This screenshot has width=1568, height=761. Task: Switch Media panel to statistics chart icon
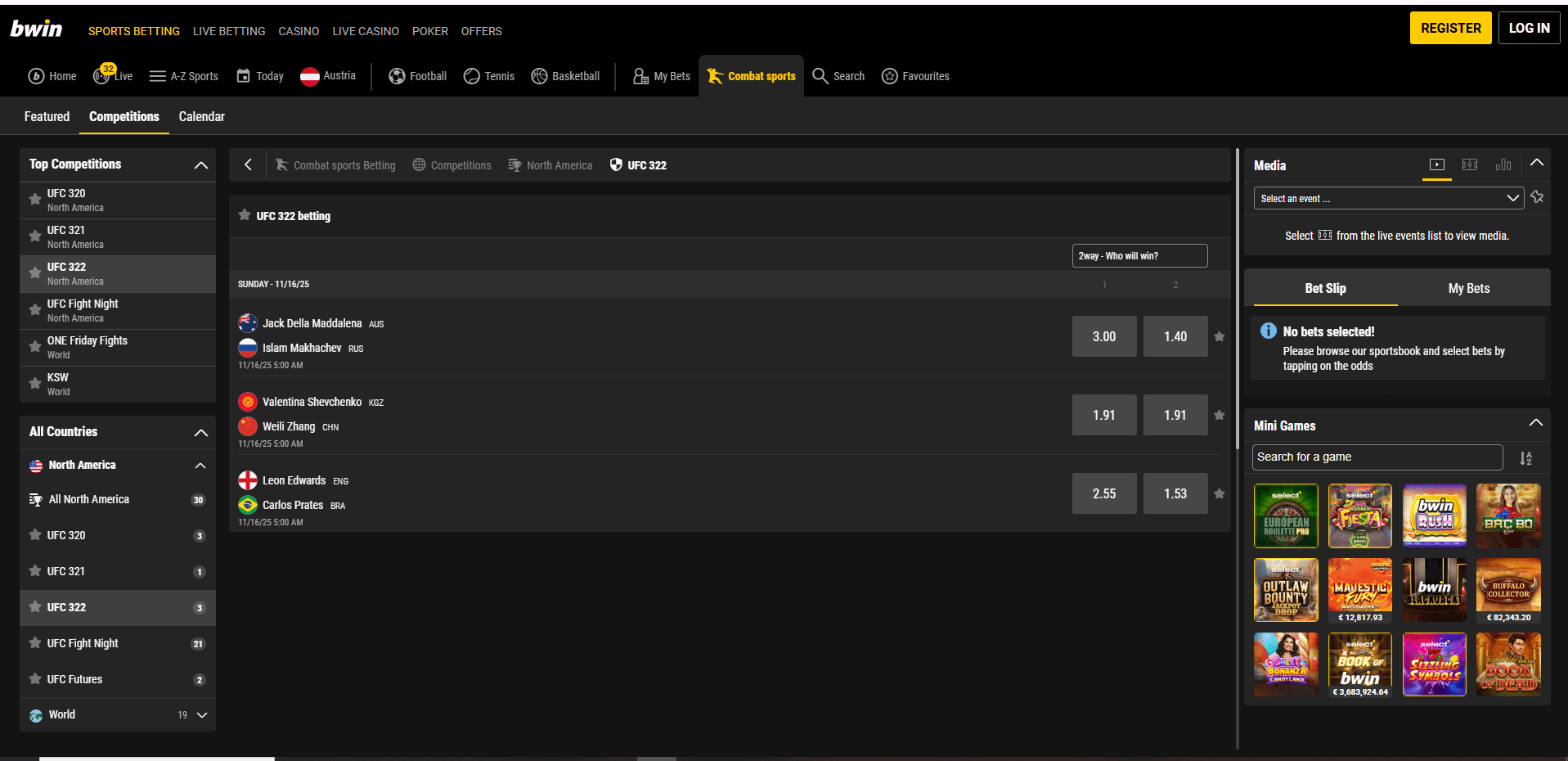[x=1503, y=164]
